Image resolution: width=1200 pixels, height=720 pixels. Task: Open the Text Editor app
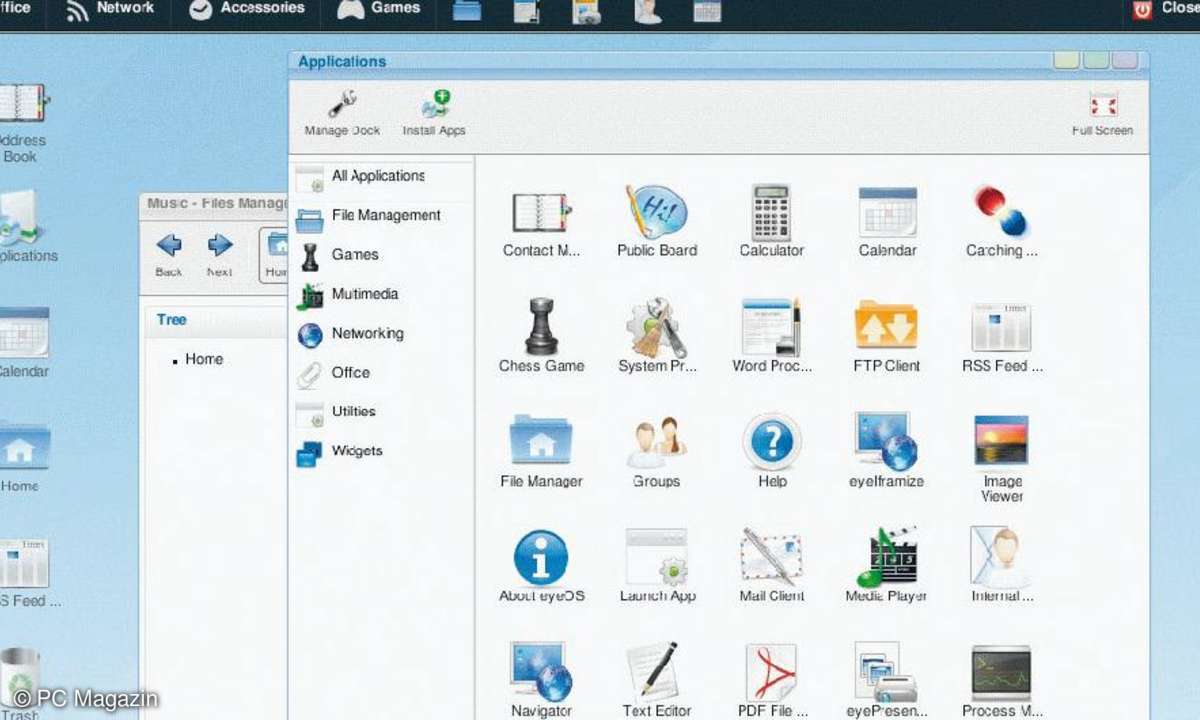[x=656, y=671]
